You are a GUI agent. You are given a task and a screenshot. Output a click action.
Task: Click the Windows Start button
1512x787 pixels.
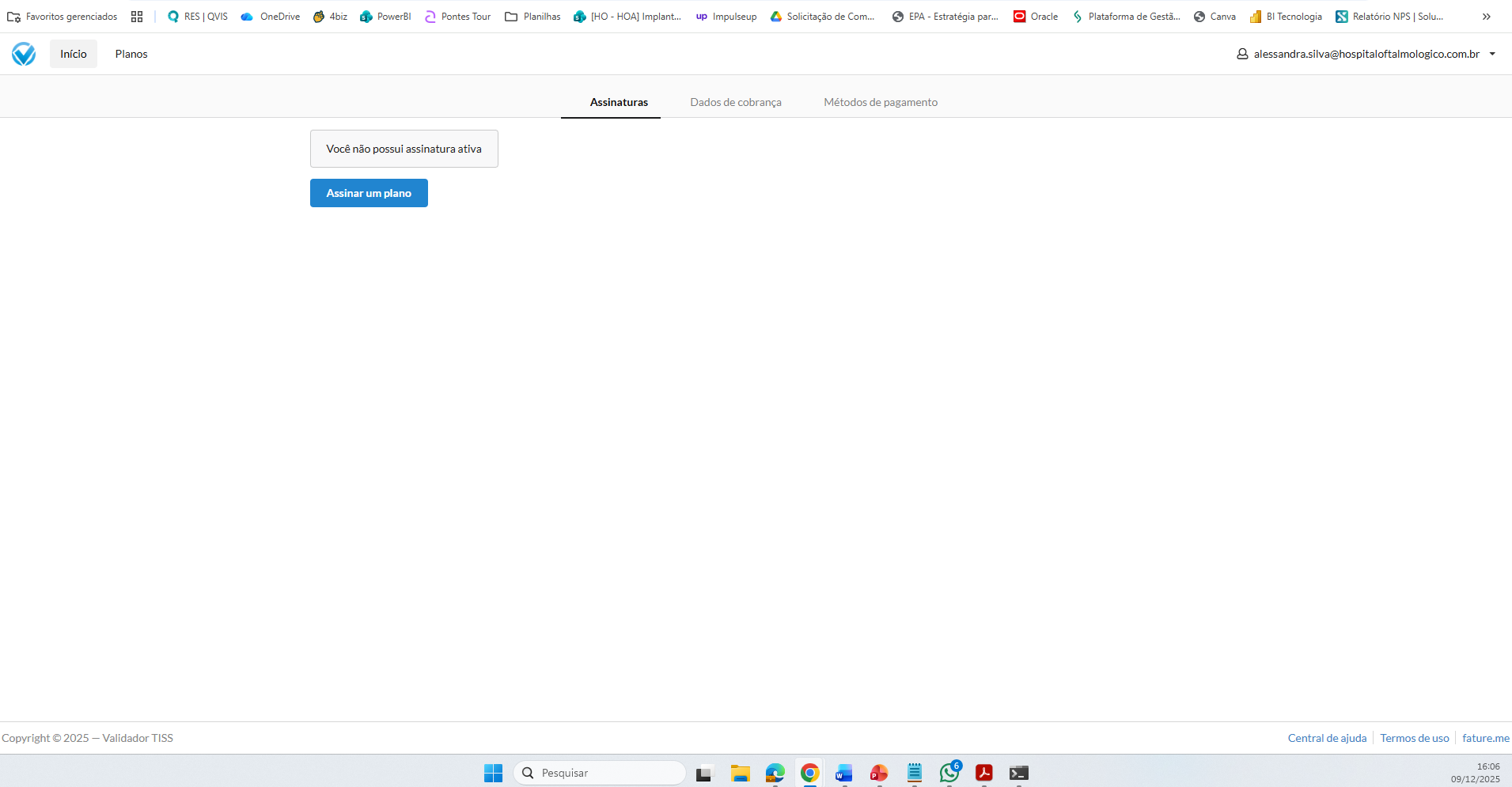pyautogui.click(x=493, y=773)
